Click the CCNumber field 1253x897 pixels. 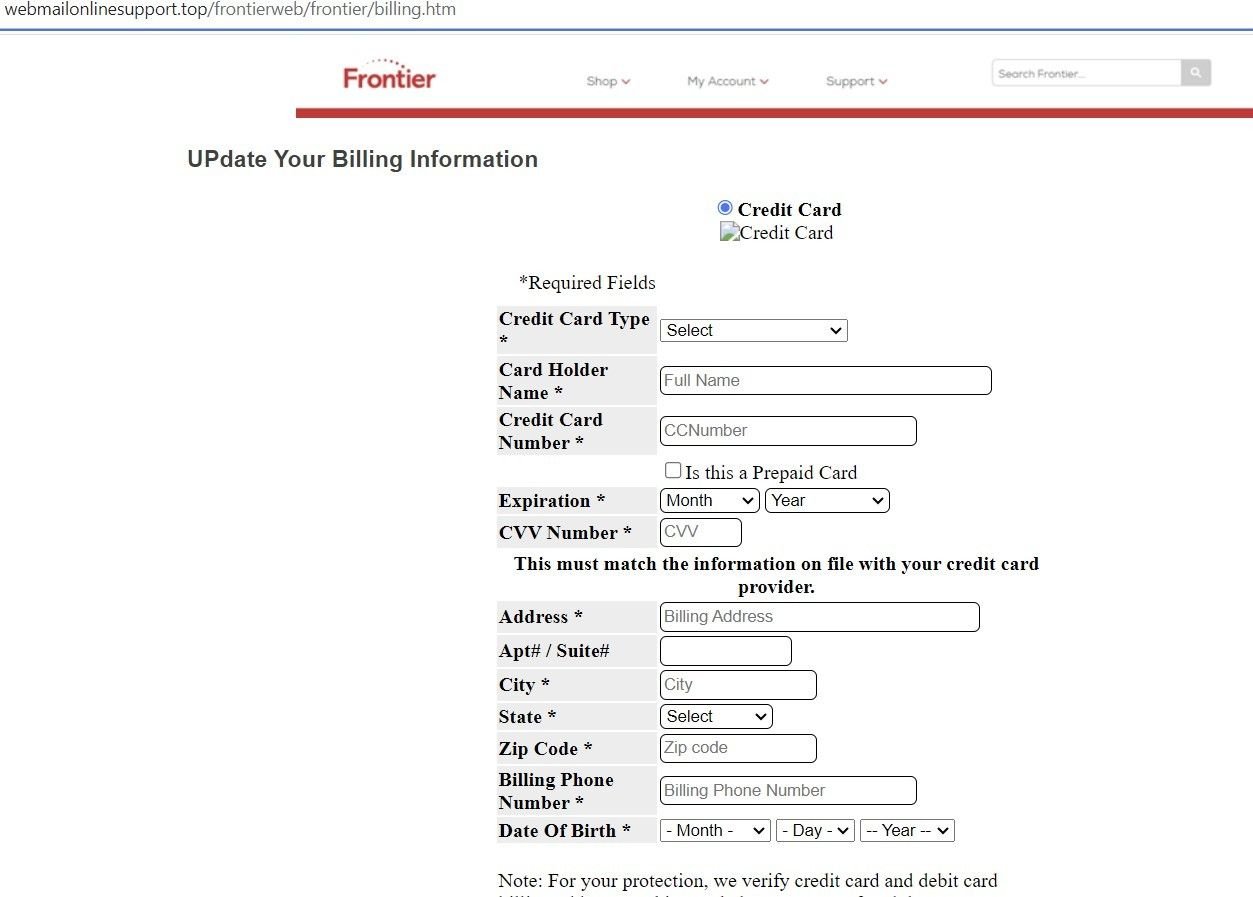pos(788,431)
